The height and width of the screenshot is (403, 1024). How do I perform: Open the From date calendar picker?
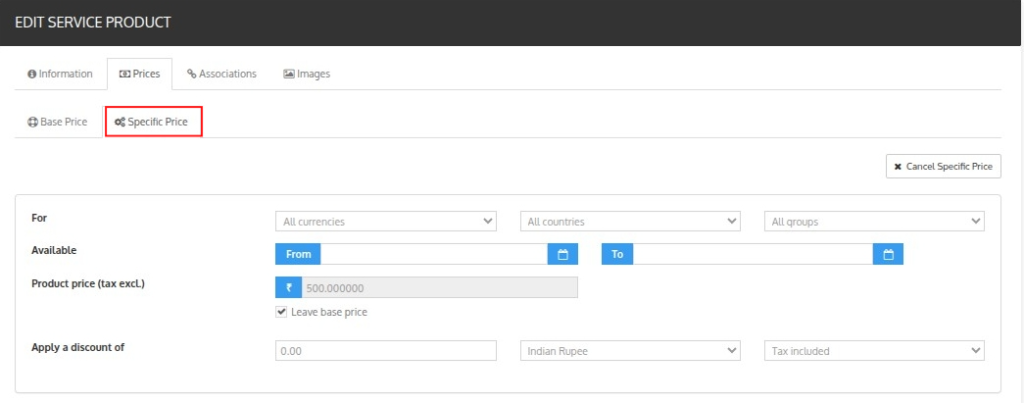[x=563, y=254]
